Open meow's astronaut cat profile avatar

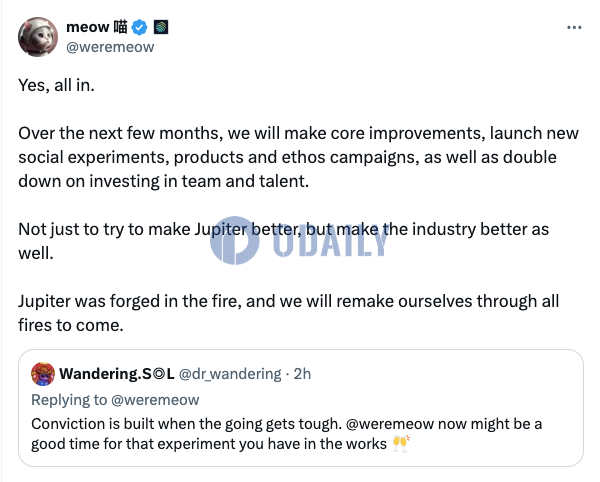click(38, 37)
